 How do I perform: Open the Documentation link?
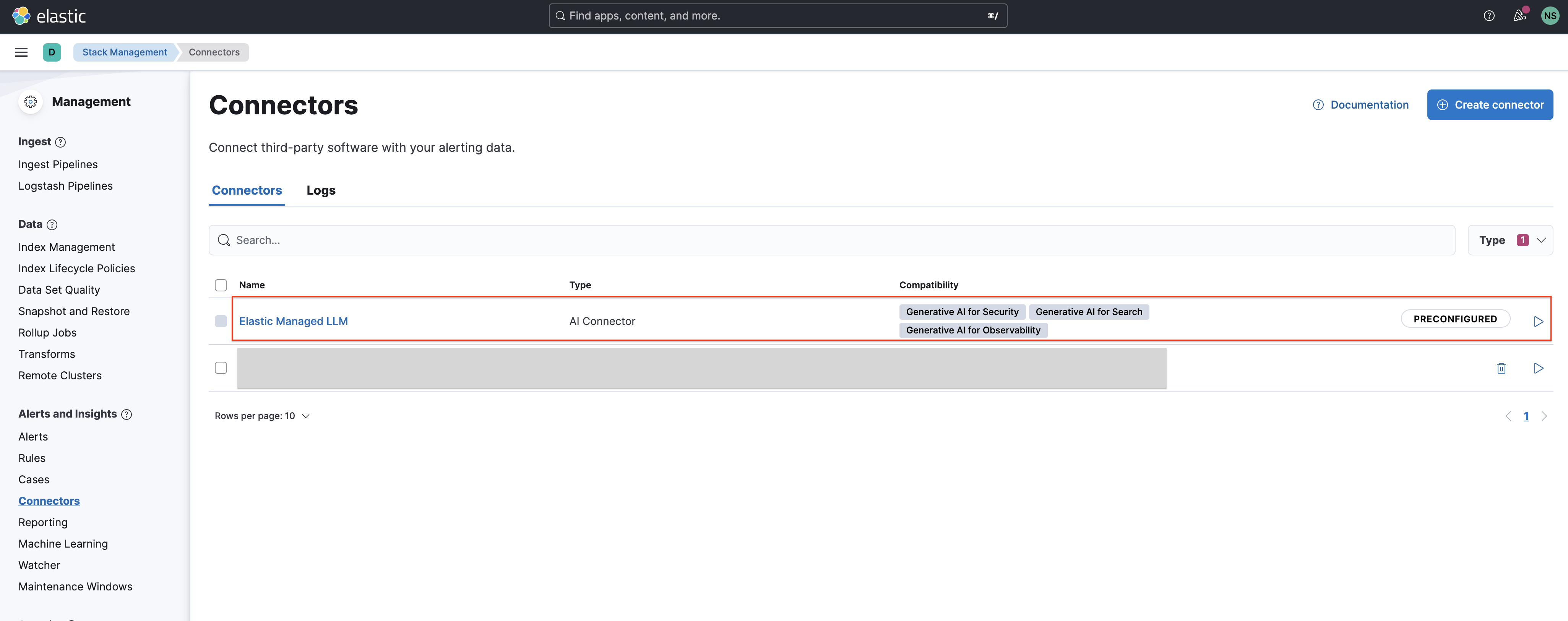click(1360, 105)
